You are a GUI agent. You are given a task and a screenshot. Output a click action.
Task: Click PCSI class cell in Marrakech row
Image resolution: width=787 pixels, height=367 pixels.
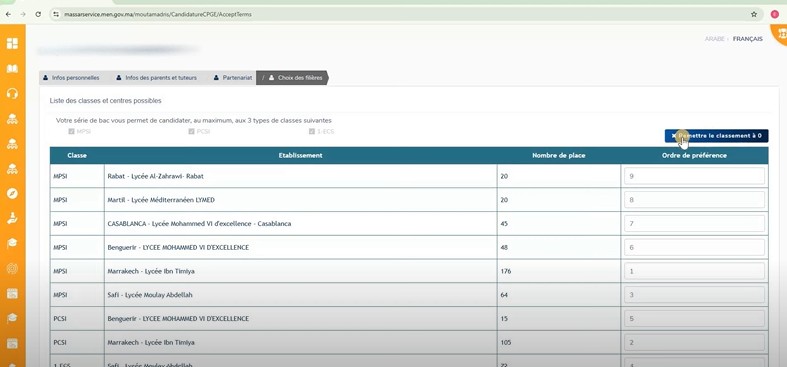pyautogui.click(x=77, y=342)
